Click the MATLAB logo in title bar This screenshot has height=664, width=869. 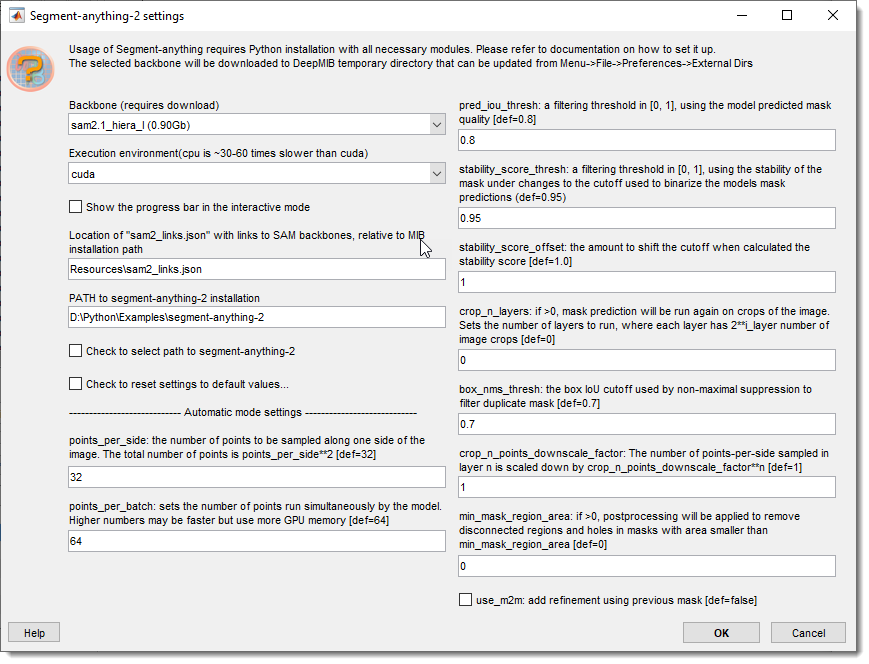(x=16, y=16)
